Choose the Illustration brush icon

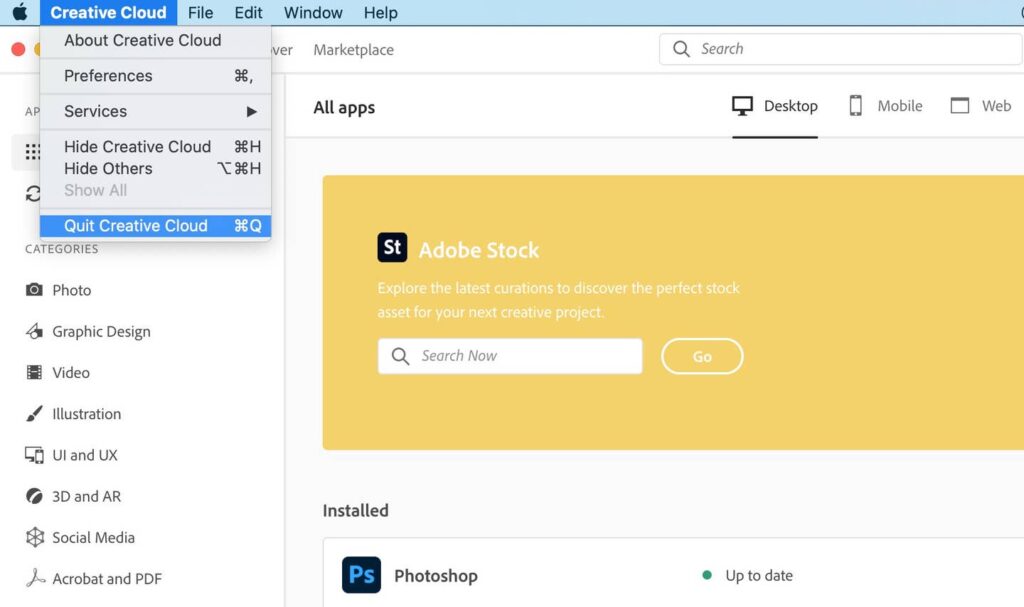click(35, 414)
